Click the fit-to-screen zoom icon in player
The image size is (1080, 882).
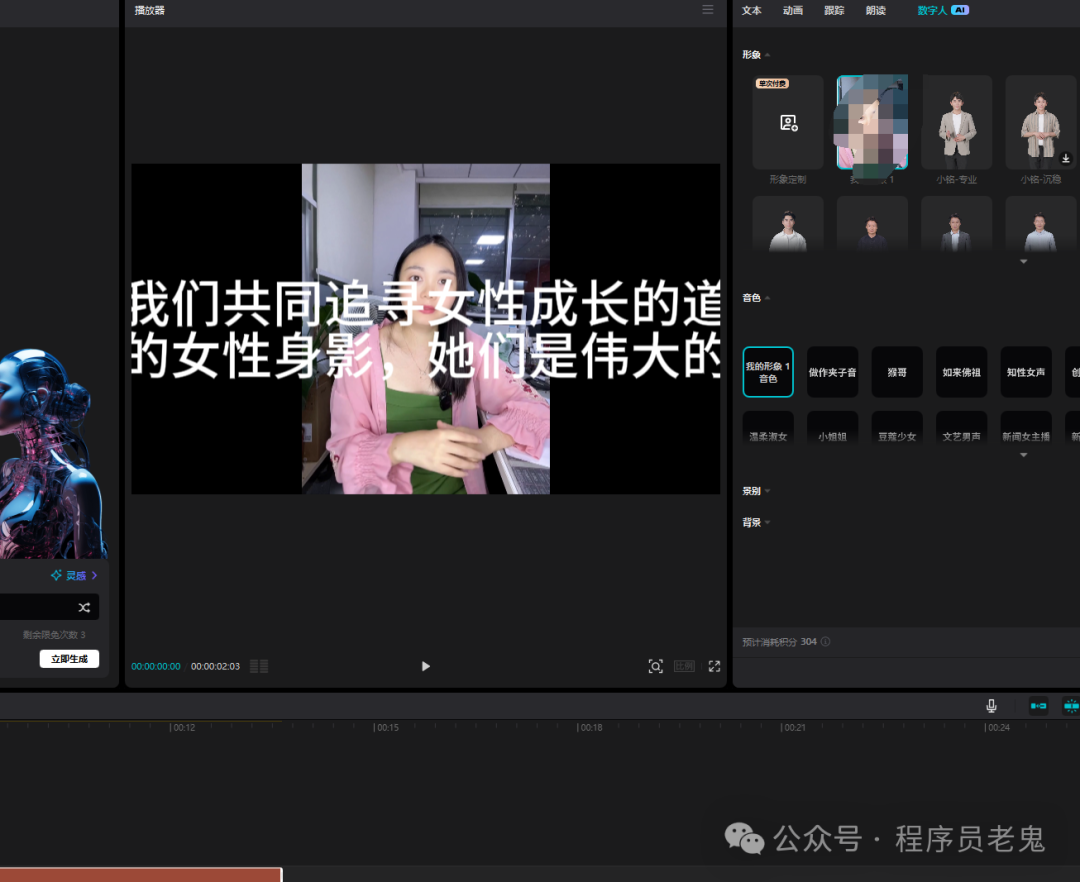tap(656, 666)
